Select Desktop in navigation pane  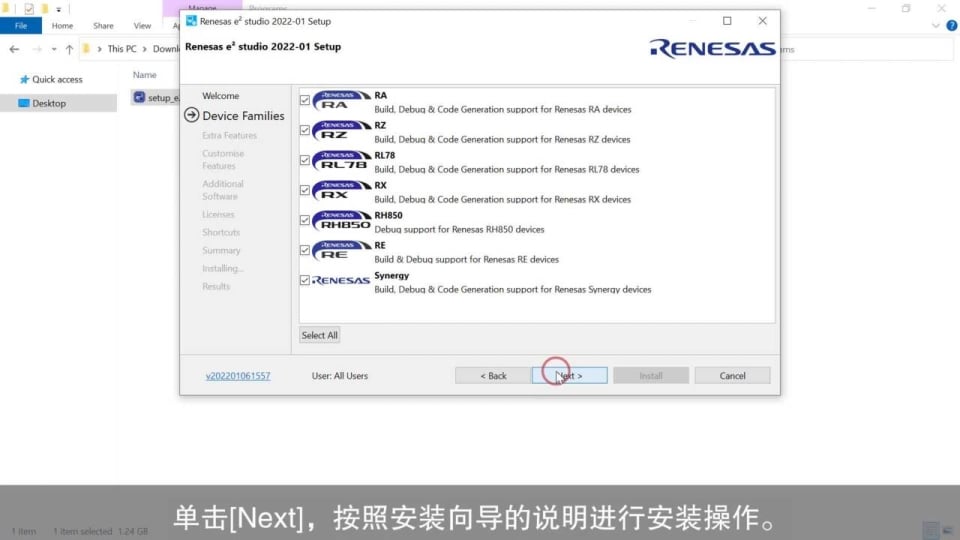[x=49, y=103]
